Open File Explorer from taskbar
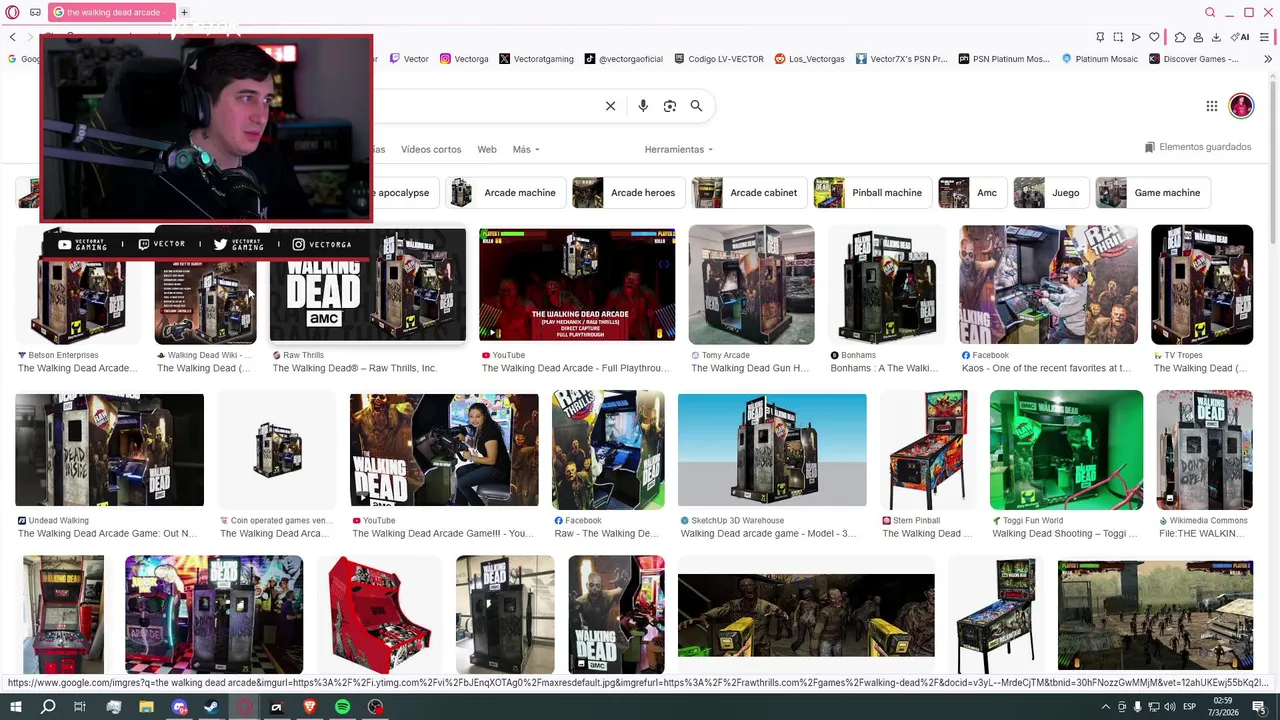This screenshot has height=720, width=1280. click(x=146, y=707)
